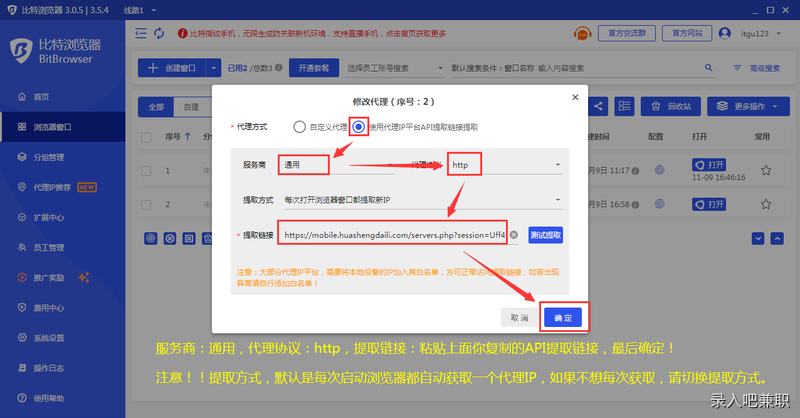Close the 修改代理 dialog

click(575, 97)
